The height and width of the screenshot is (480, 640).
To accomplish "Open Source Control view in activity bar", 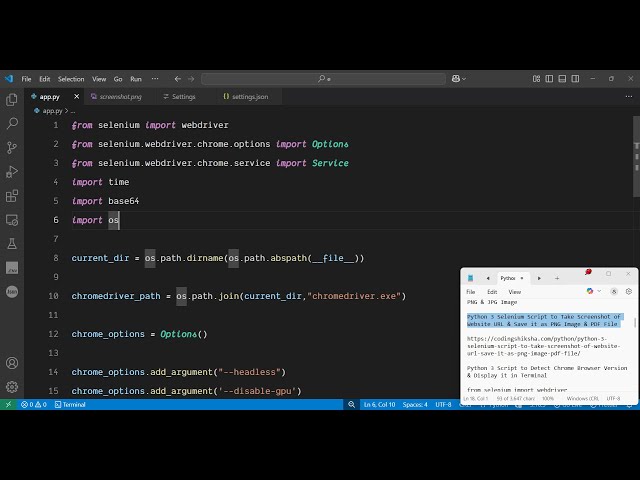I will (x=12, y=147).
